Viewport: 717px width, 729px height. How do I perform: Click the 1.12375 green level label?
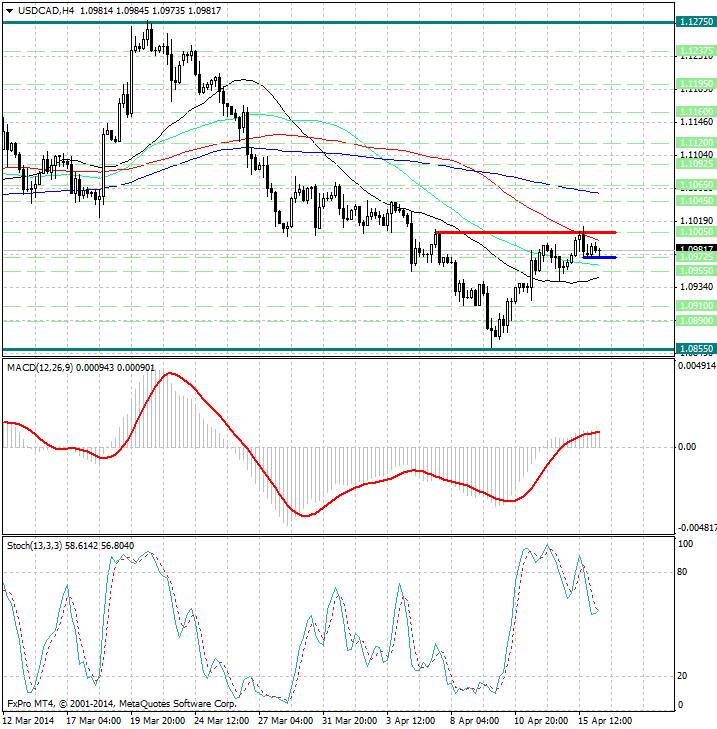(x=697, y=50)
